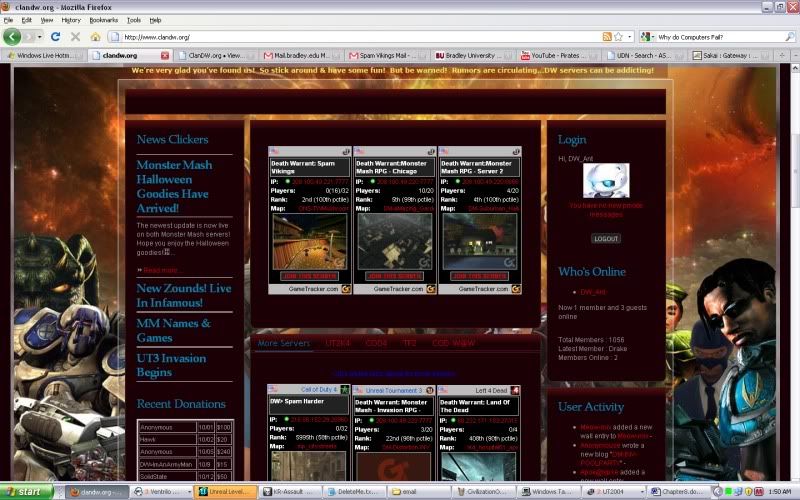
Task: Join the Monster Mash RPG Chicago server
Action: [394, 276]
